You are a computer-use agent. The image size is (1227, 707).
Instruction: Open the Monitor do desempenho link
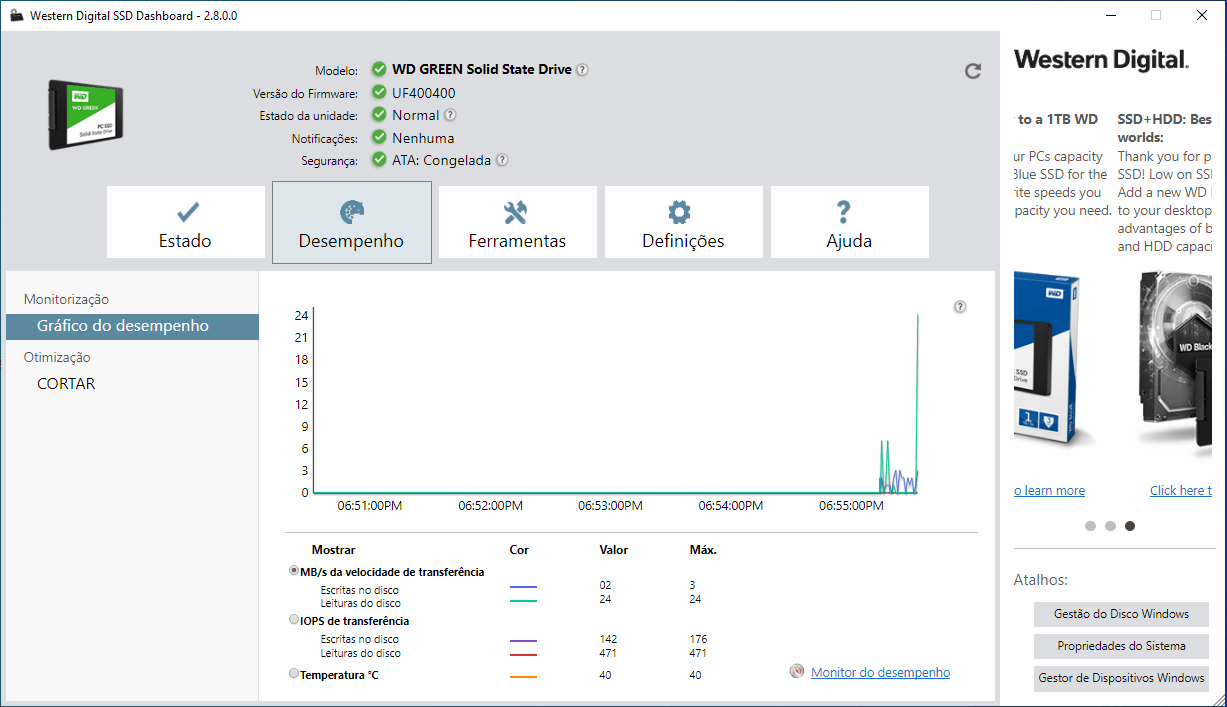[880, 672]
